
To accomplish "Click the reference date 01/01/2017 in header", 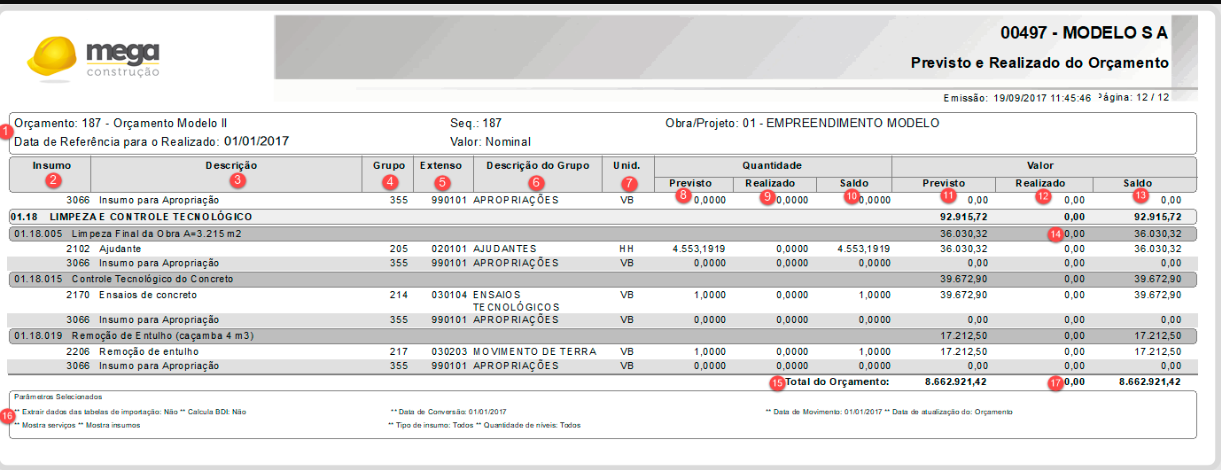I will point(256,141).
